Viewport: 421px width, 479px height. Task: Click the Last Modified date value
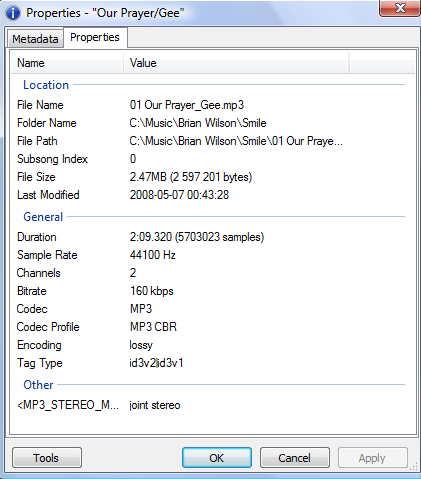pyautogui.click(x=179, y=195)
